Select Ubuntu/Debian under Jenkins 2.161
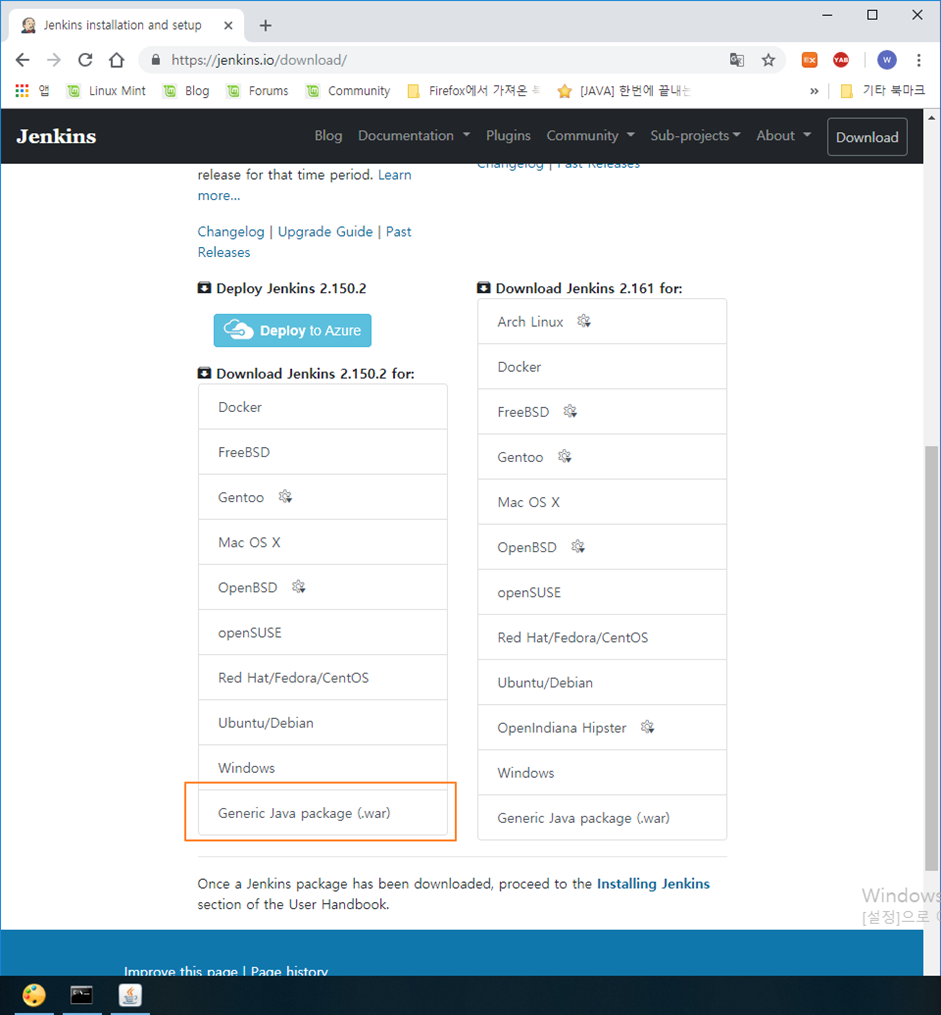Viewport: 941px width, 1015px height. [602, 683]
